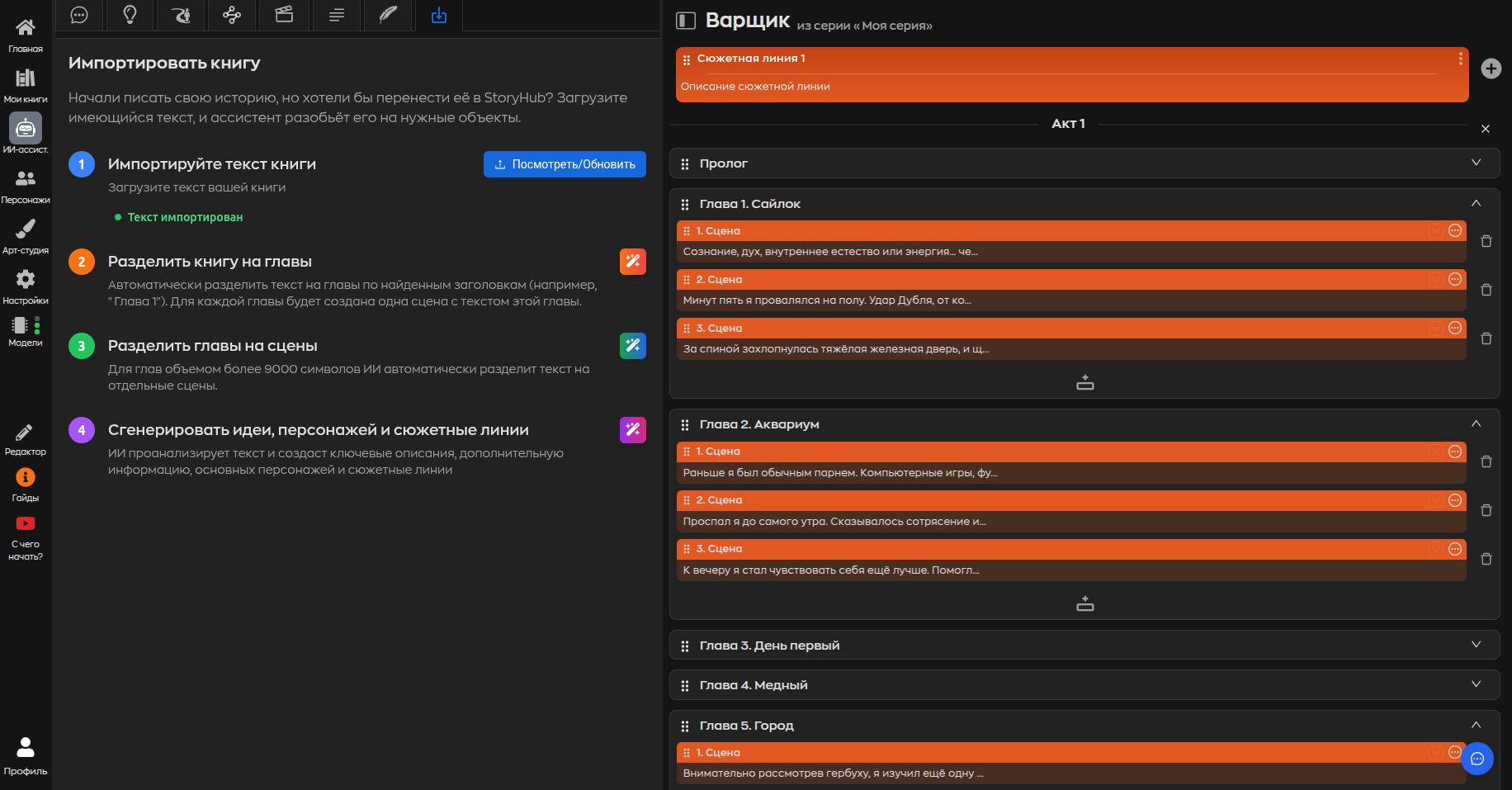Click the chat bubble tab icon
This screenshot has height=790, width=1512.
click(79, 15)
